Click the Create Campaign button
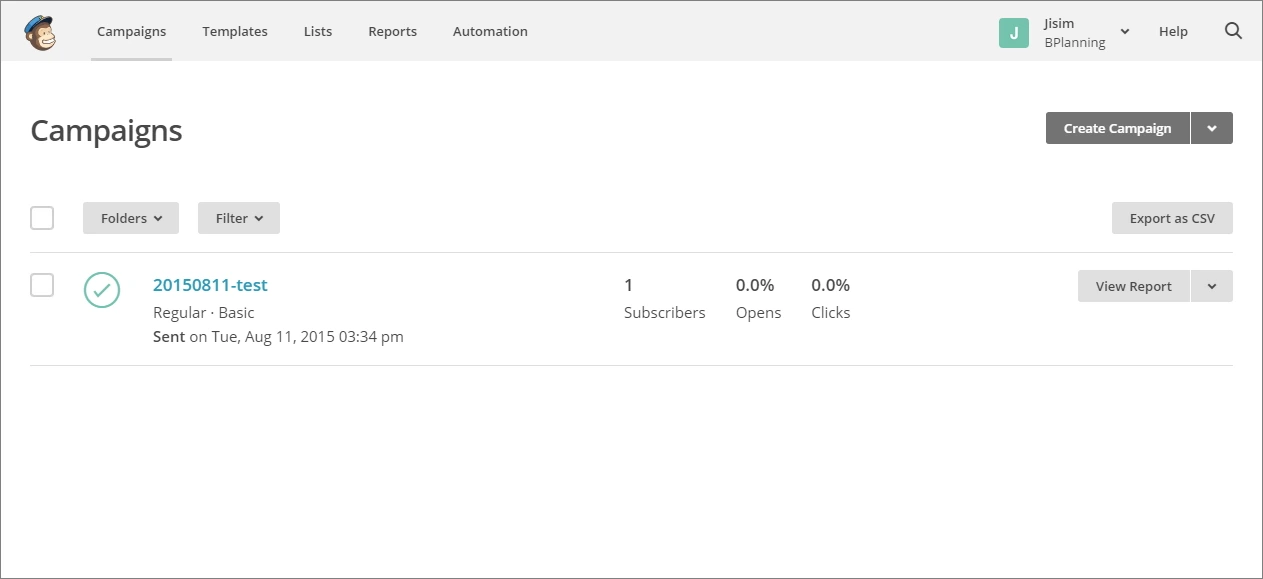 (1117, 128)
